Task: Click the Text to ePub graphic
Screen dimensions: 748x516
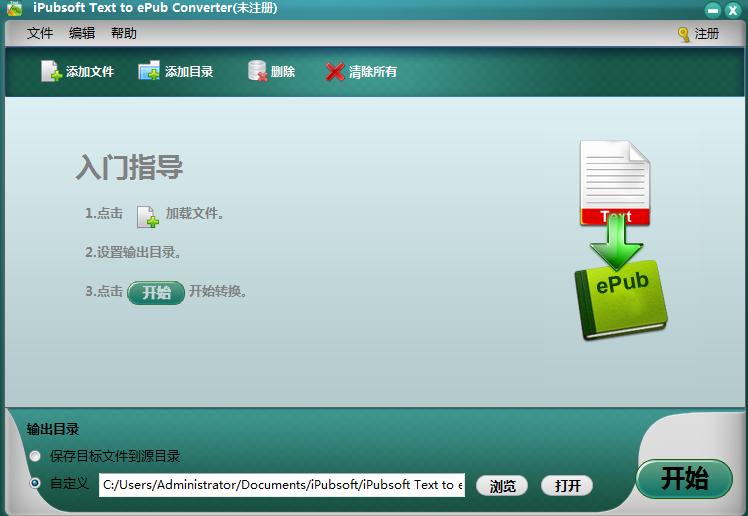Action: coord(619,240)
